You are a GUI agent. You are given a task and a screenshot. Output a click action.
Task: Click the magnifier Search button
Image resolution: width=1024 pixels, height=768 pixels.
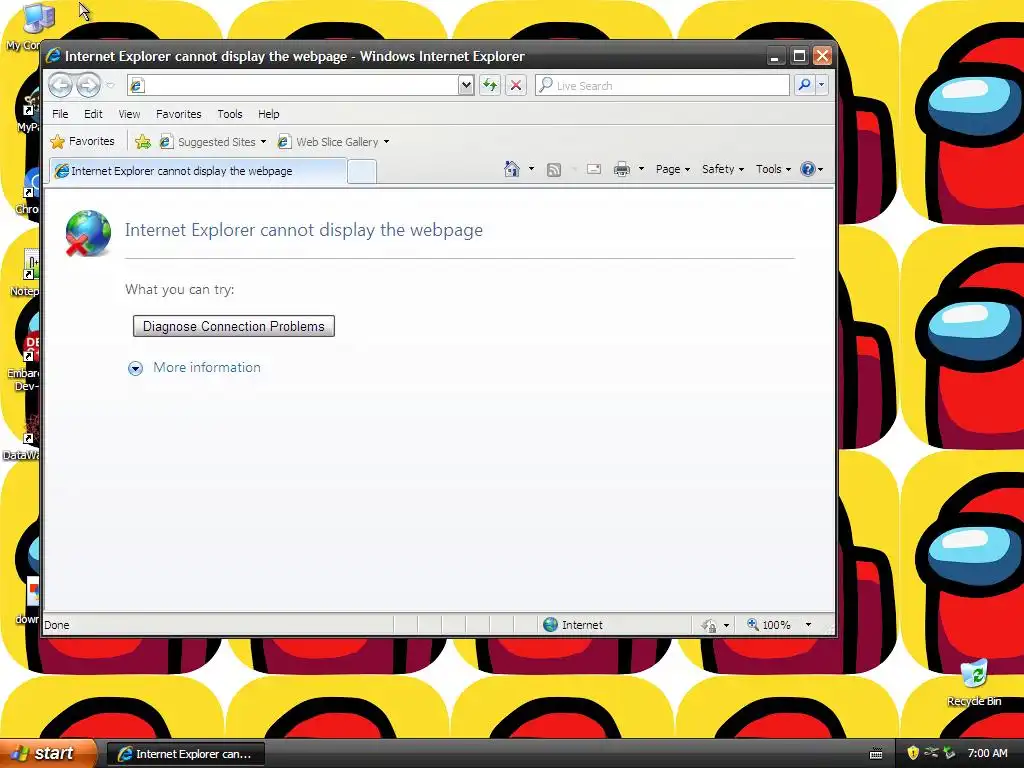pyautogui.click(x=805, y=85)
